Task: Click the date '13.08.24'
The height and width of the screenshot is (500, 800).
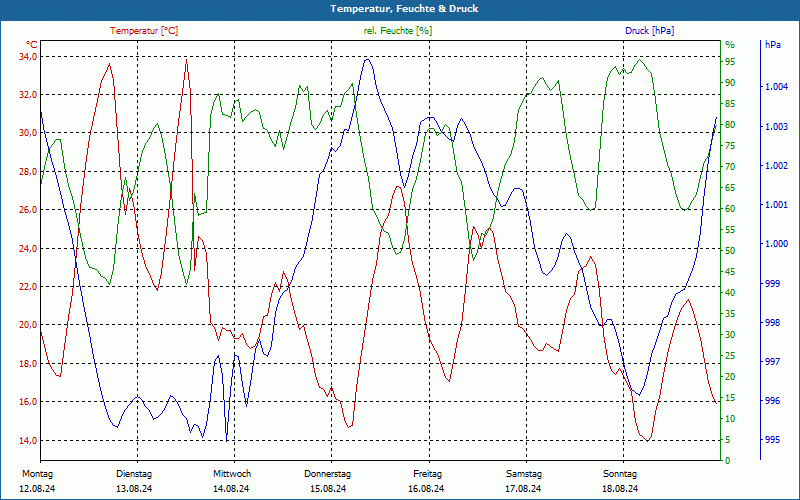Action: pyautogui.click(x=134, y=489)
